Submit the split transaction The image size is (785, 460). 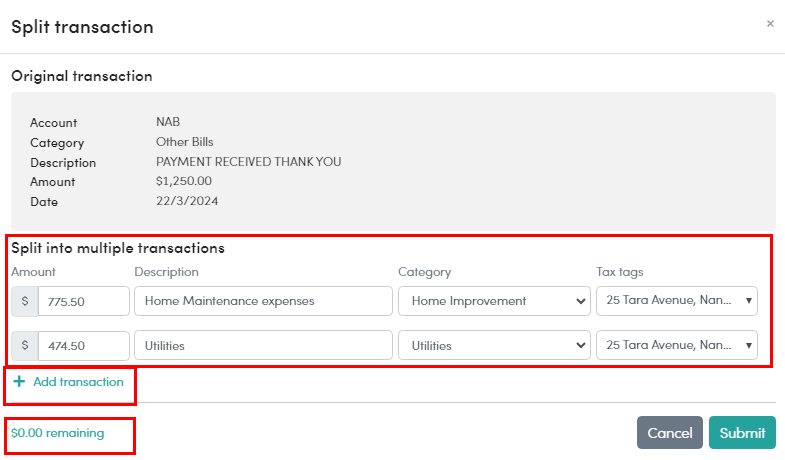[x=742, y=433]
